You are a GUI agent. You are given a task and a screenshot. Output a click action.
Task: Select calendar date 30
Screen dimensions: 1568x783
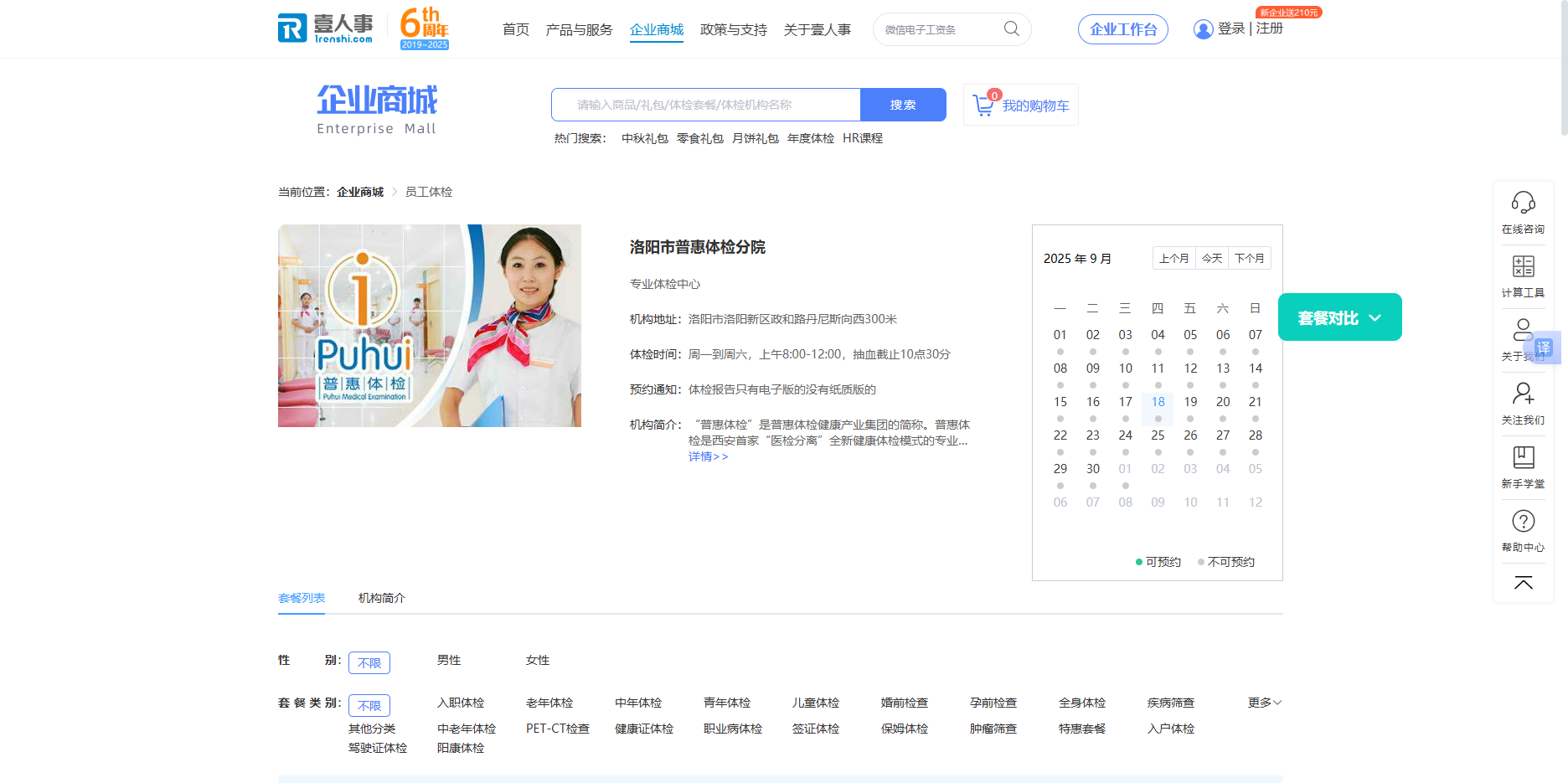[1093, 468]
